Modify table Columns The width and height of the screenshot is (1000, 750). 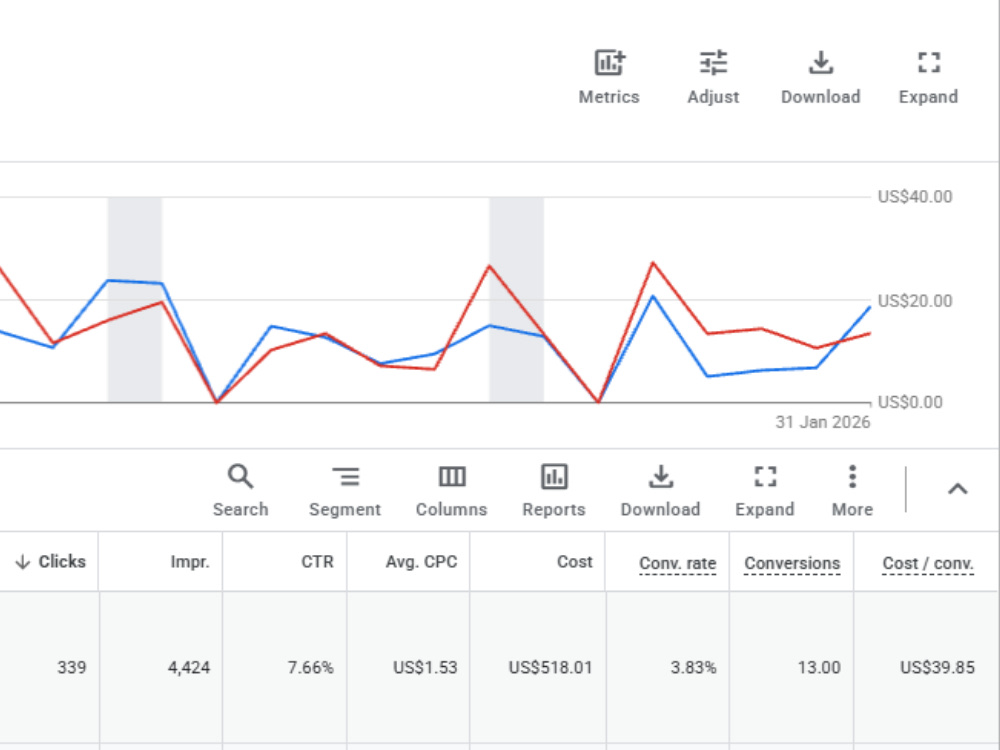pyautogui.click(x=452, y=490)
